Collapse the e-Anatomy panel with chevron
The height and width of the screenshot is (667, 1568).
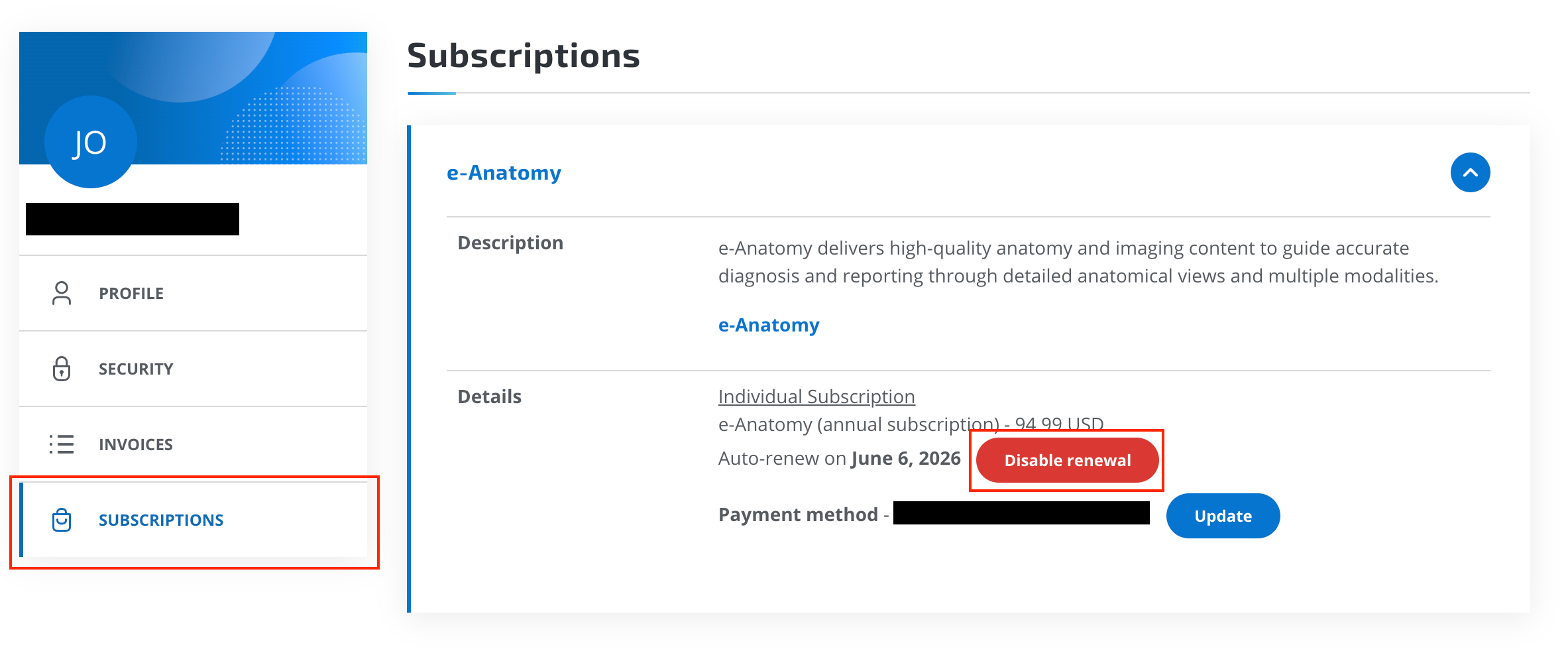tap(1470, 172)
